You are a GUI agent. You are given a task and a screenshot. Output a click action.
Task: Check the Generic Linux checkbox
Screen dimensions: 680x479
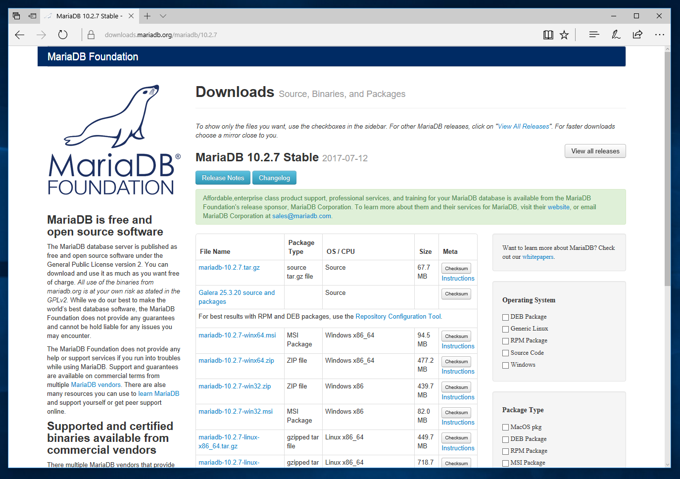point(505,329)
